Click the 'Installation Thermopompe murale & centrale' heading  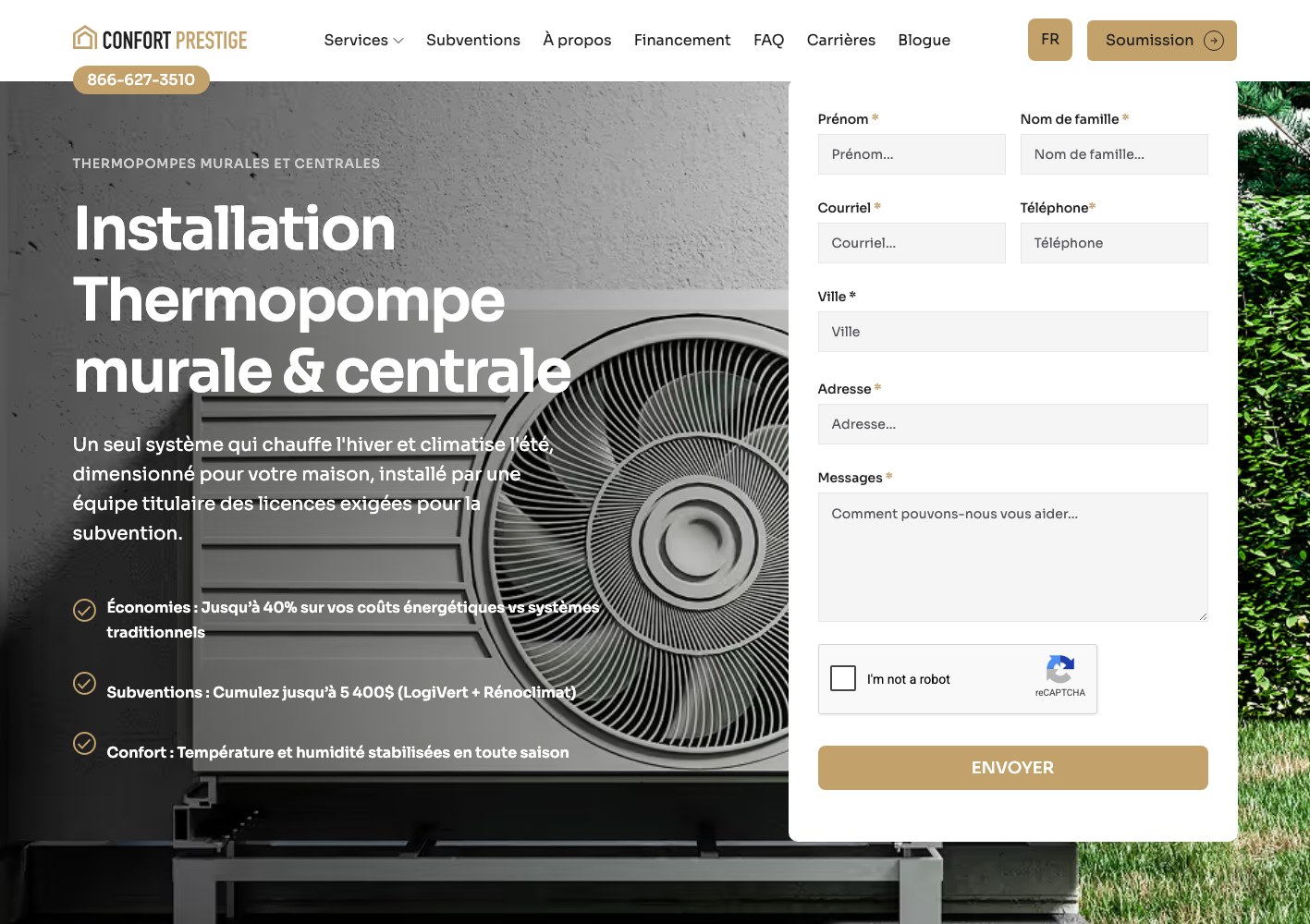(x=322, y=299)
